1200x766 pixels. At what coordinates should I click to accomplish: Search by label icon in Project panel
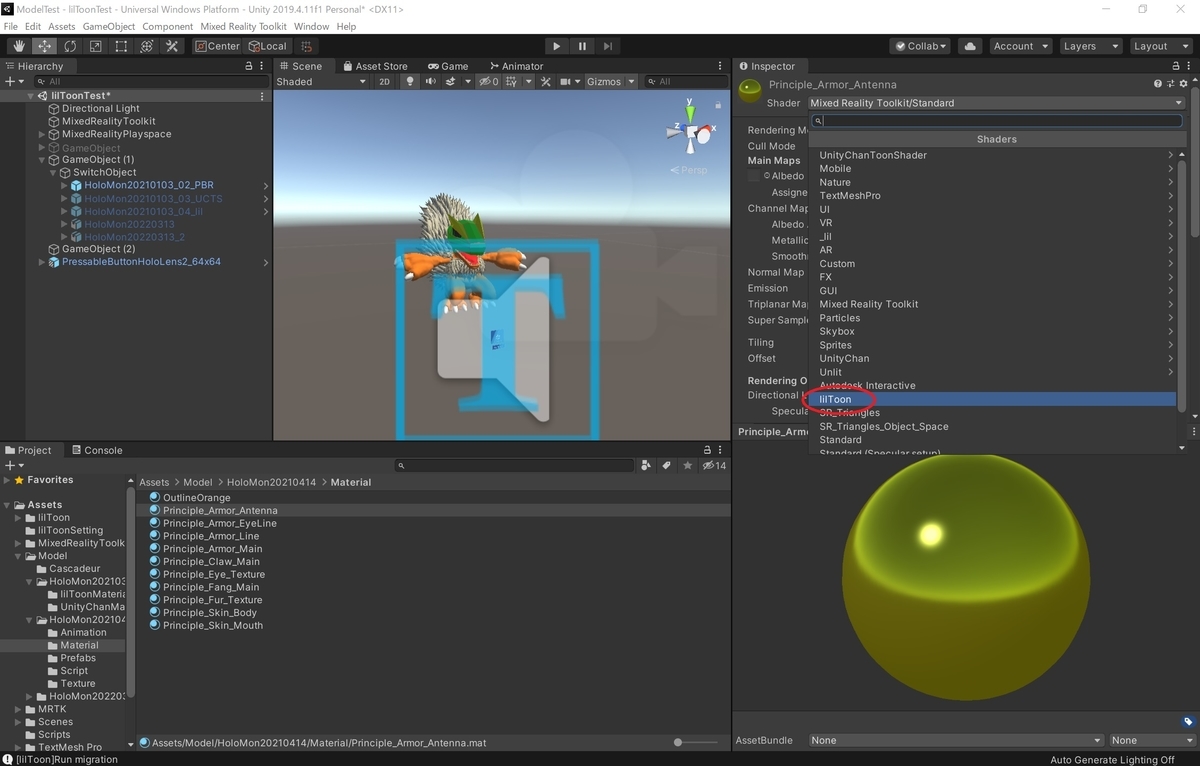pyautogui.click(x=666, y=465)
